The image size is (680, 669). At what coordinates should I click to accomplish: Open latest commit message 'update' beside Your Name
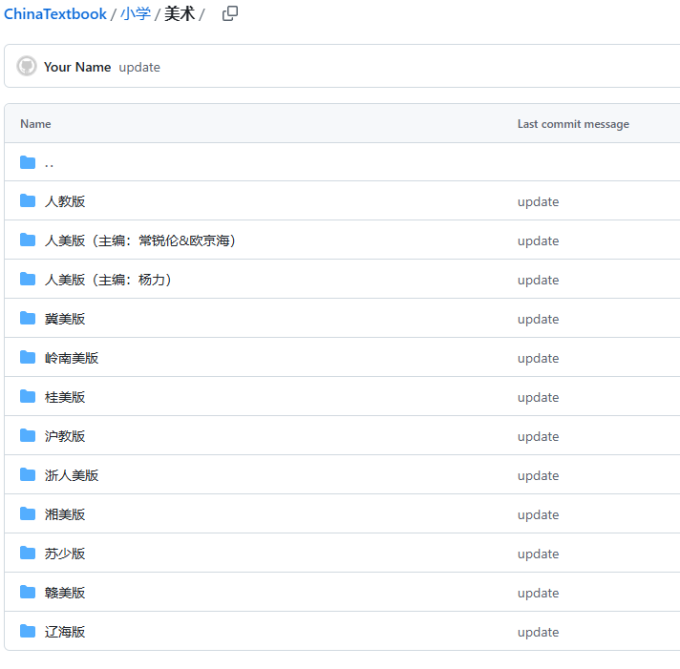(x=140, y=67)
